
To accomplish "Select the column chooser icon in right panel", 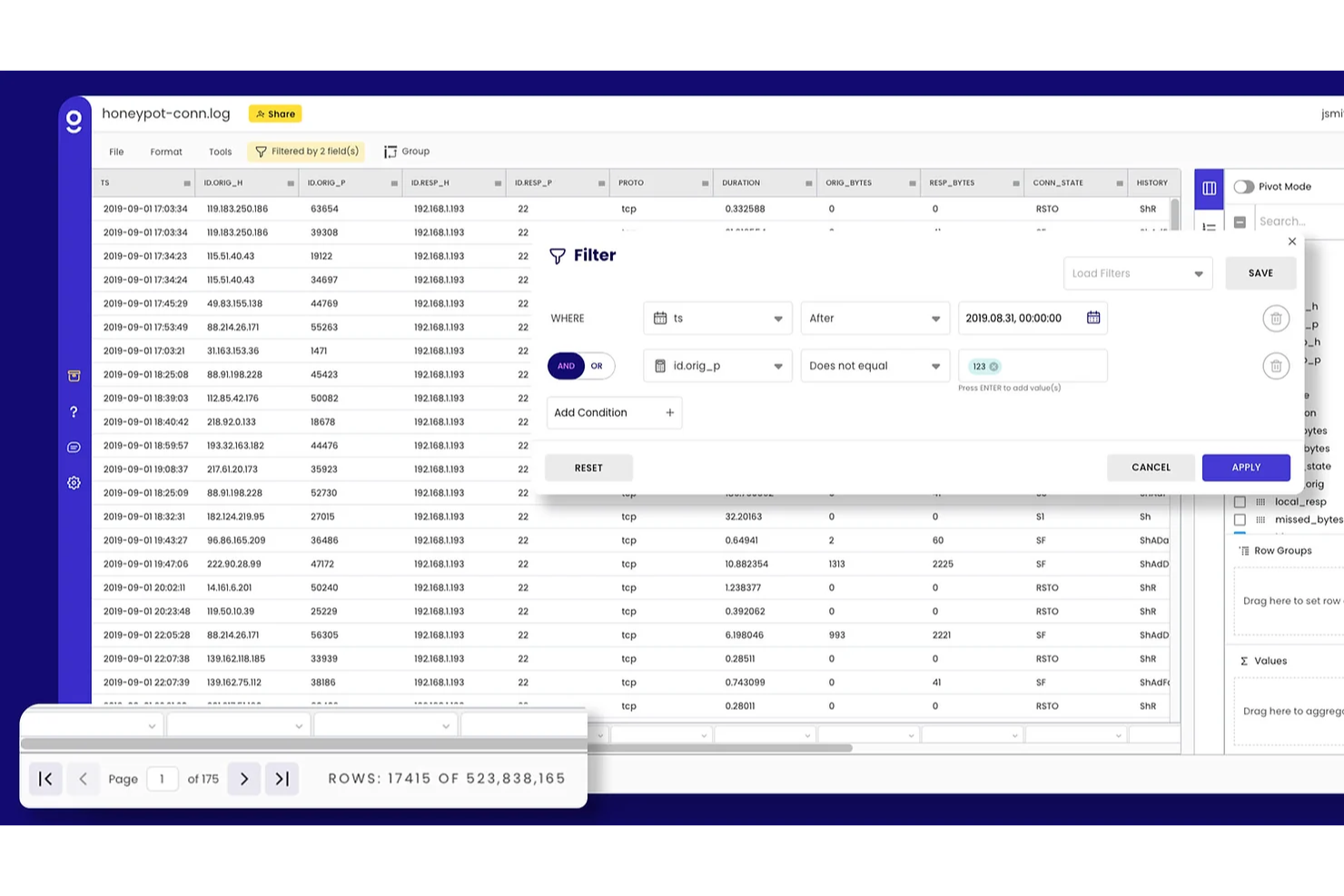I will pyautogui.click(x=1209, y=188).
